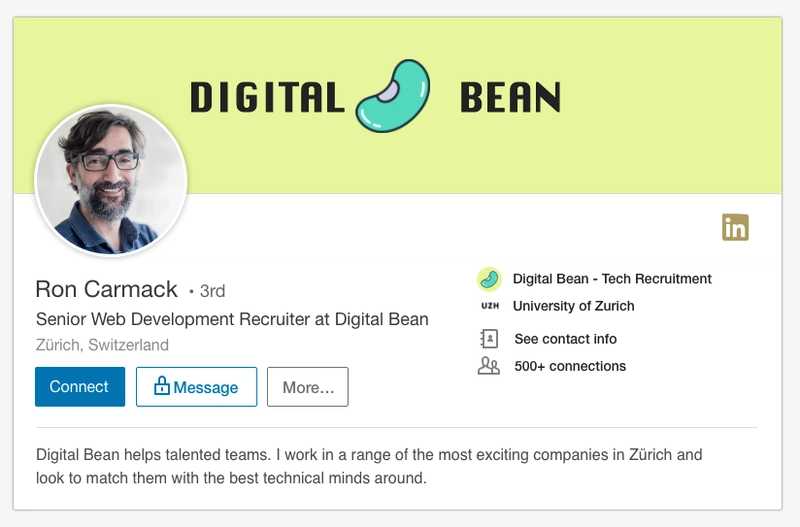The height and width of the screenshot is (527, 800).
Task: Click the DIGITAL BEAN banner text
Action: [376, 97]
